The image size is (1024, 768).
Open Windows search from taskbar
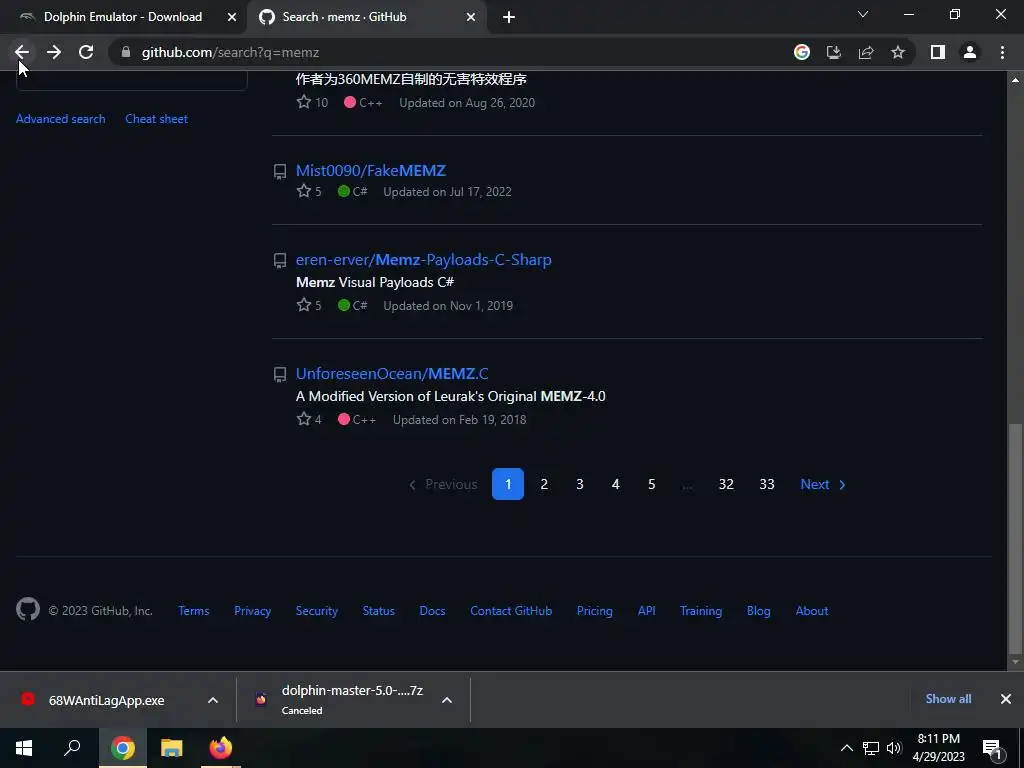[x=72, y=748]
